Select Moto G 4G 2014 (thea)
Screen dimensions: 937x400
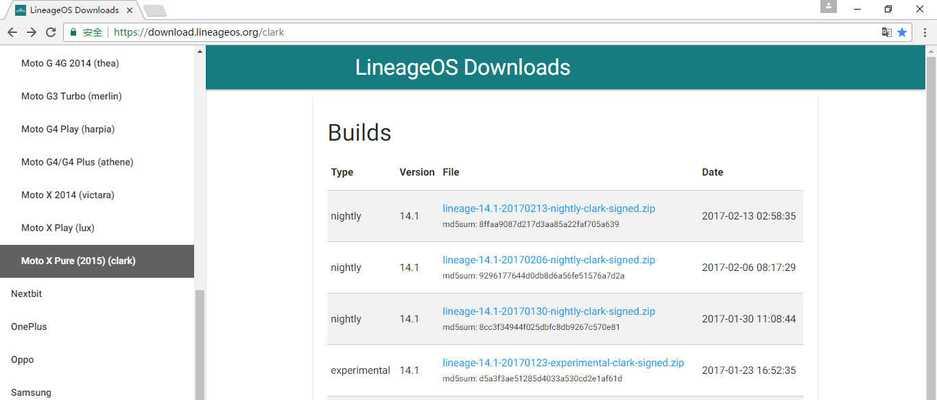click(x=70, y=63)
